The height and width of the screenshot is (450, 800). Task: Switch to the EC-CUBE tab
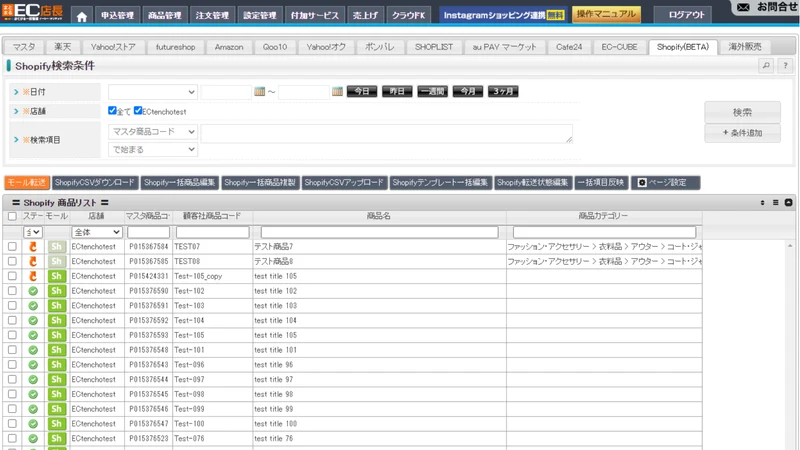click(x=619, y=47)
